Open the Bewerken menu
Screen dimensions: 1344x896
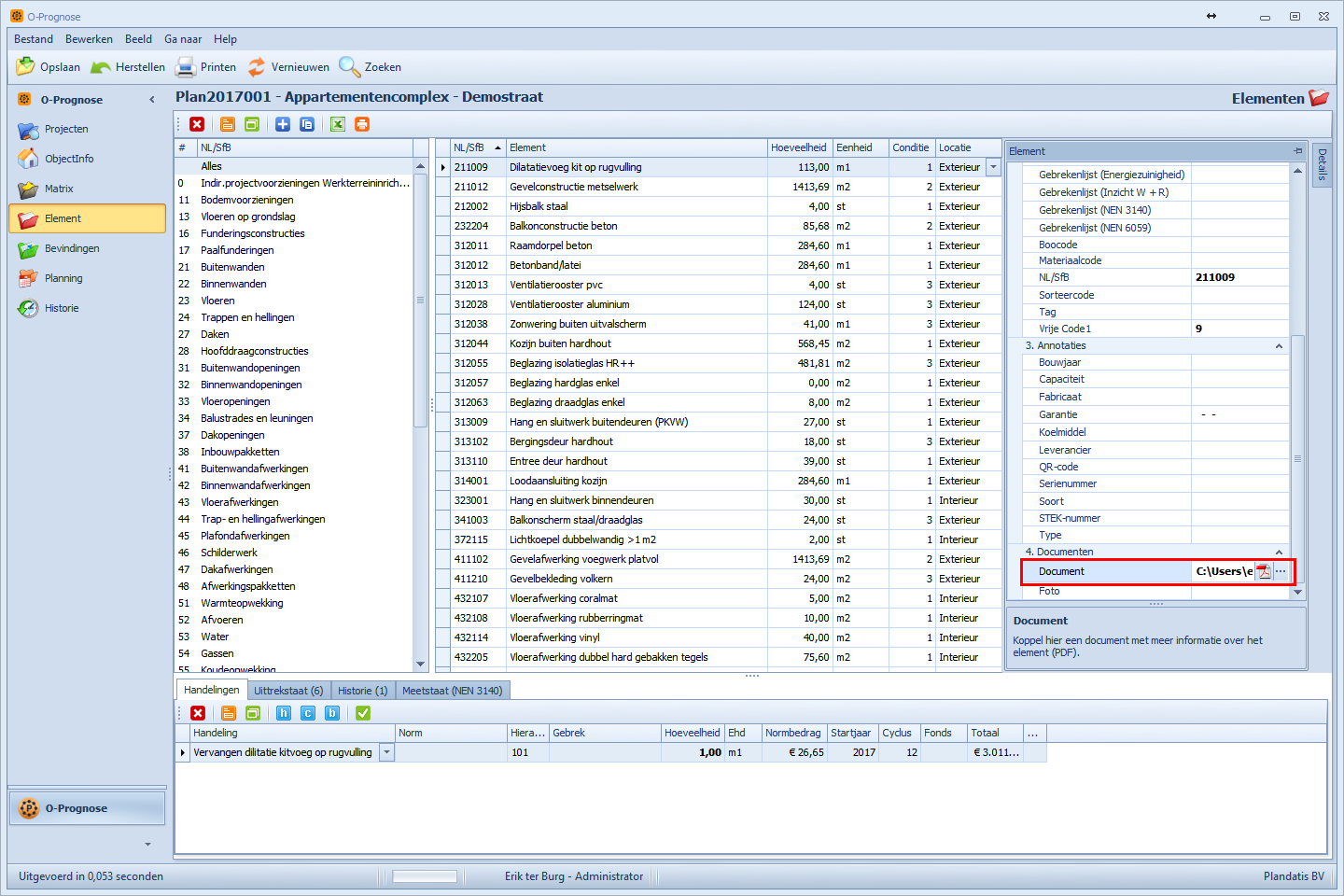pyautogui.click(x=89, y=39)
